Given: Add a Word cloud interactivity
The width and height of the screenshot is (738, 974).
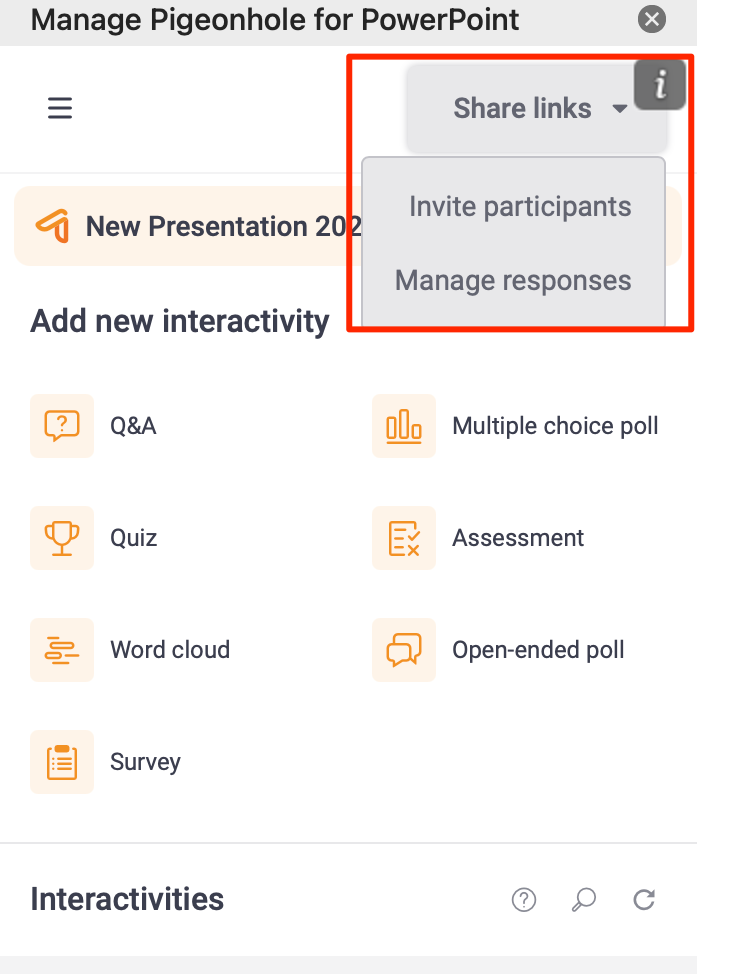Looking at the screenshot, I should click(170, 650).
